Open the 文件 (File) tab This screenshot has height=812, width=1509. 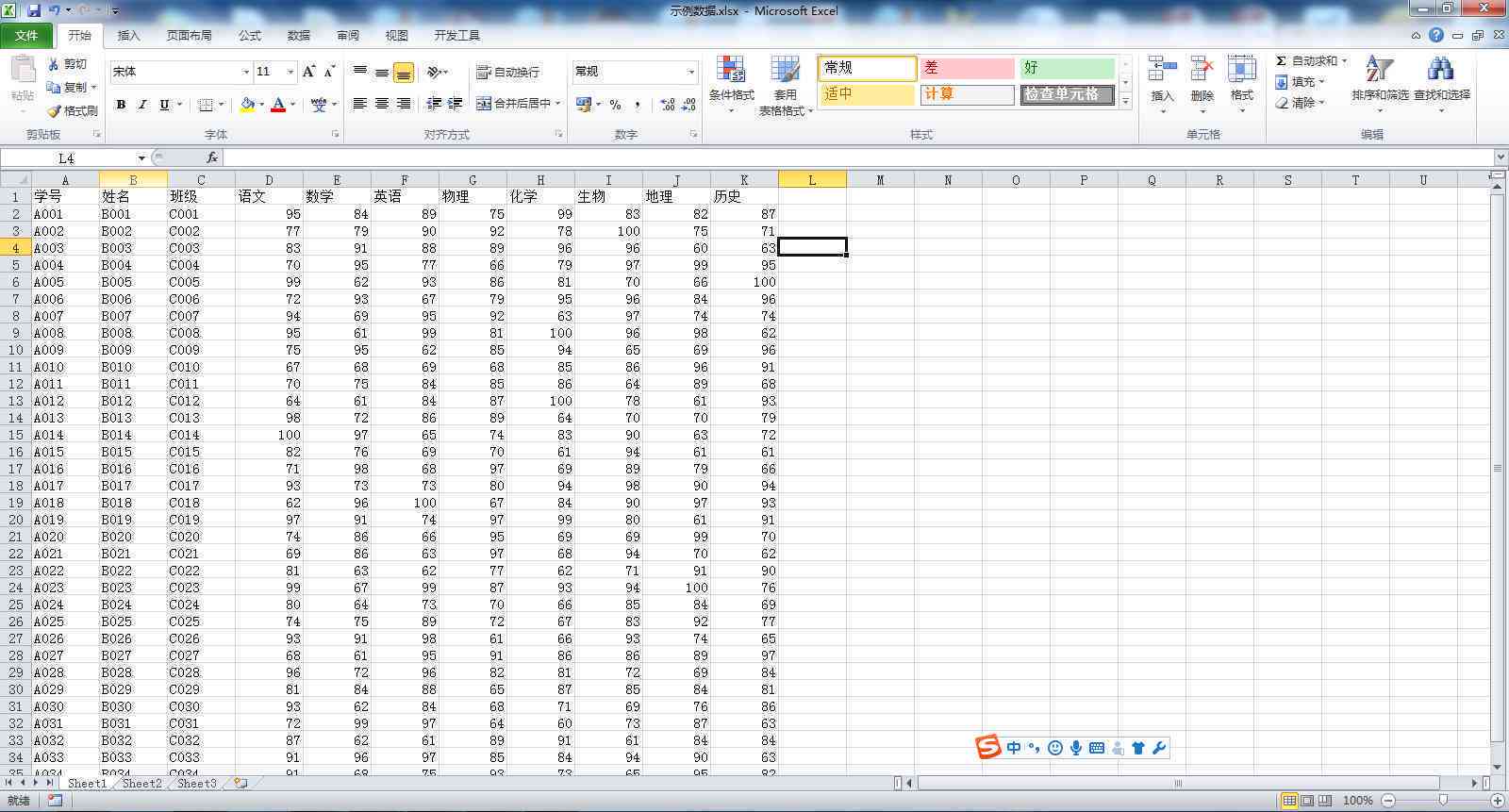(x=26, y=35)
